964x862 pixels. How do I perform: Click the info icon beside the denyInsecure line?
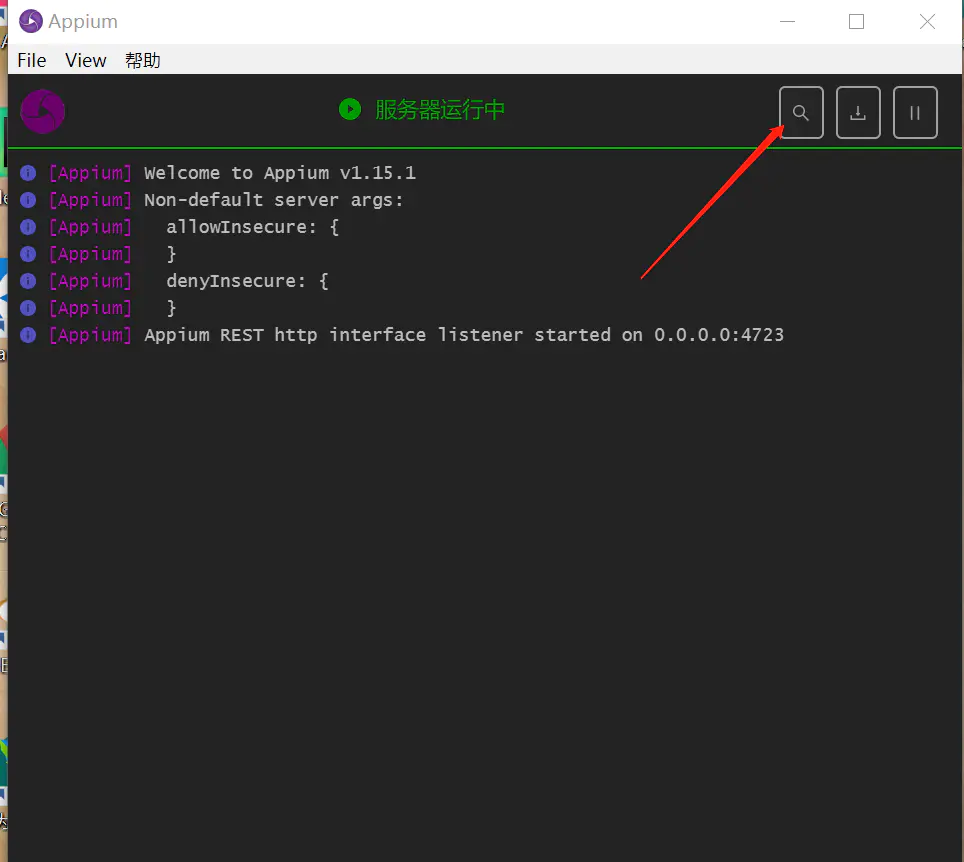pos(28,281)
